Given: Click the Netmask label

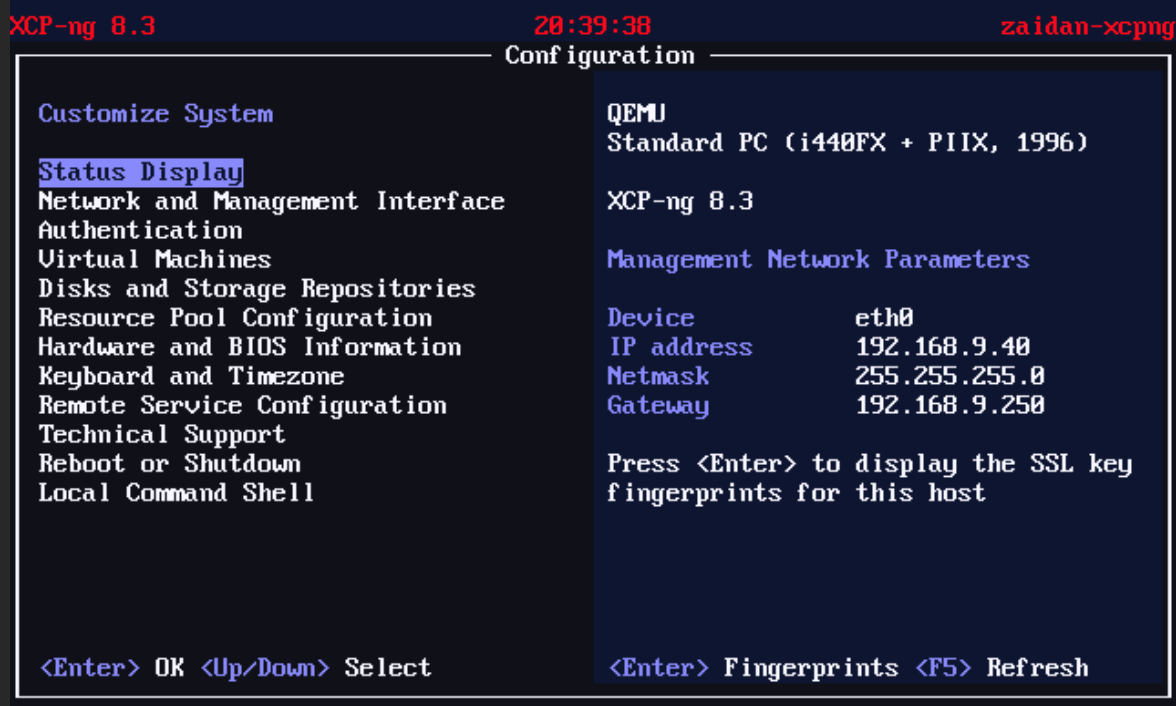Looking at the screenshot, I should (658, 377).
